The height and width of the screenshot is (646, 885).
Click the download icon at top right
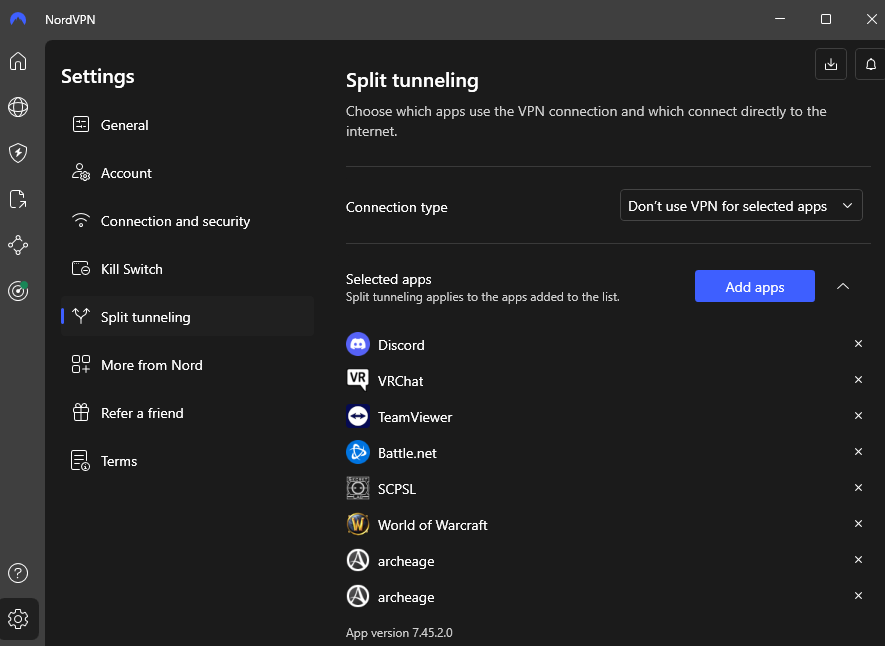click(831, 64)
